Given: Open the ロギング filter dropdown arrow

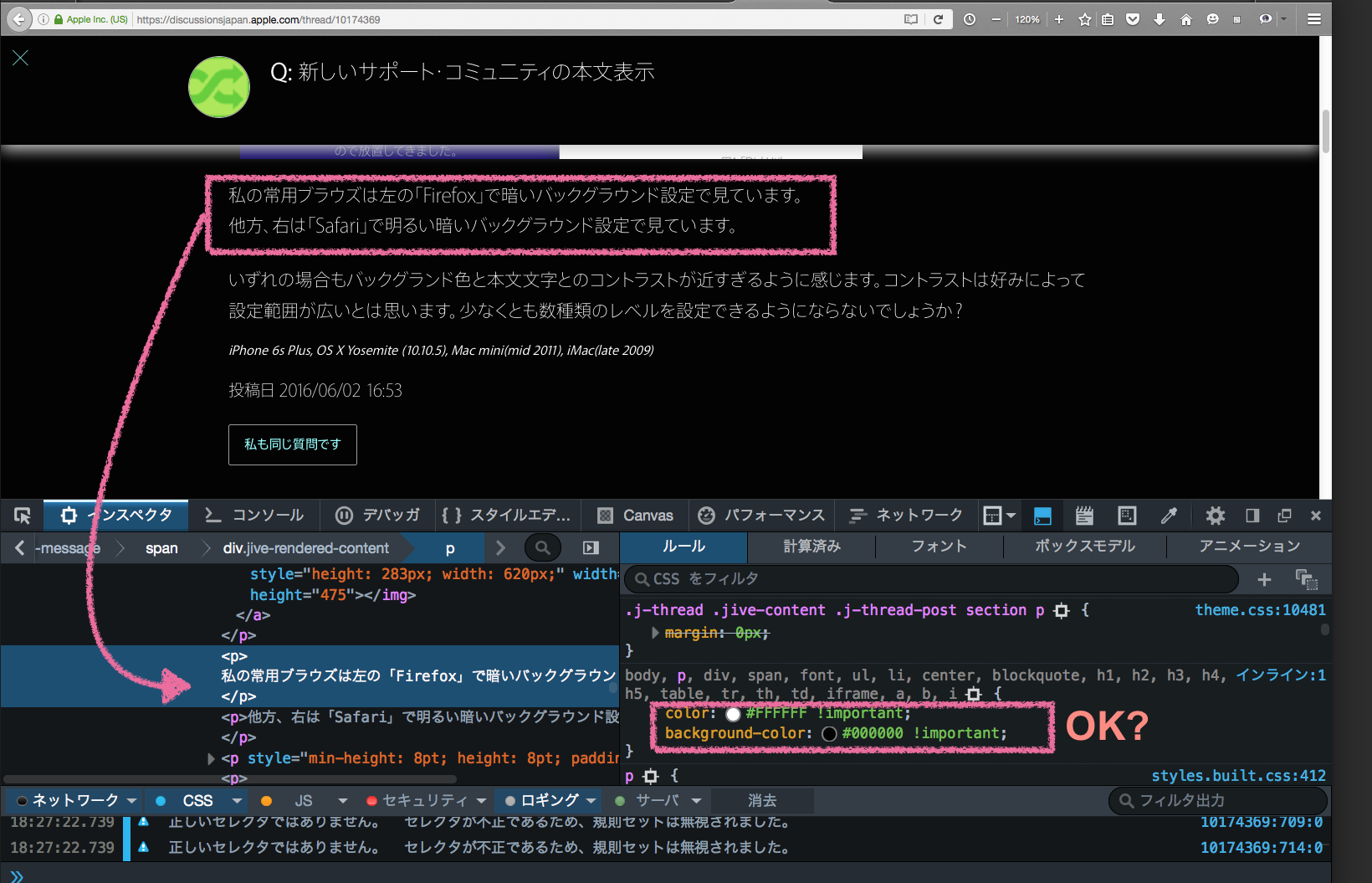Looking at the screenshot, I should (591, 801).
